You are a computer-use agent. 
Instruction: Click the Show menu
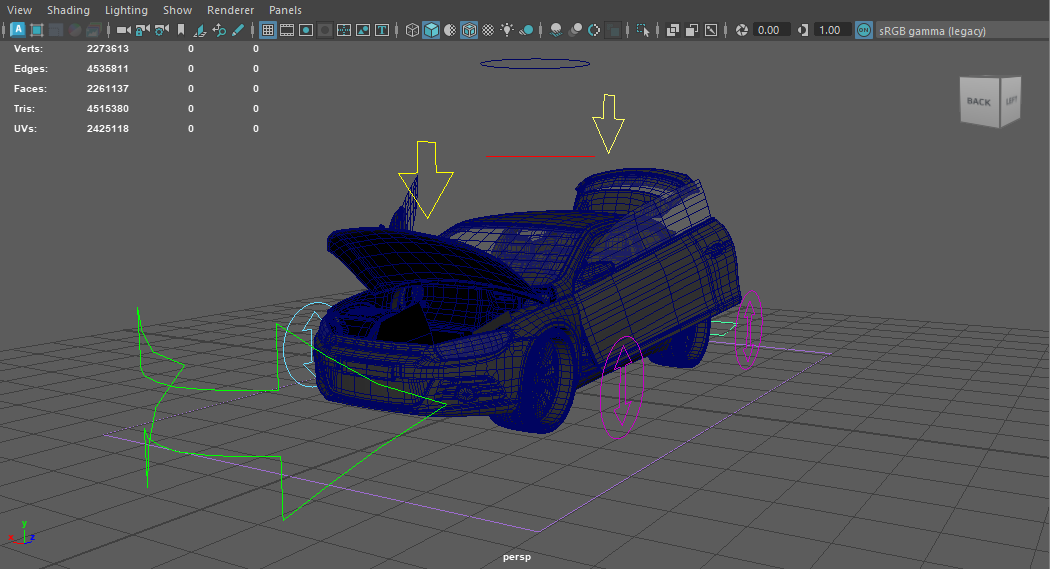[177, 10]
